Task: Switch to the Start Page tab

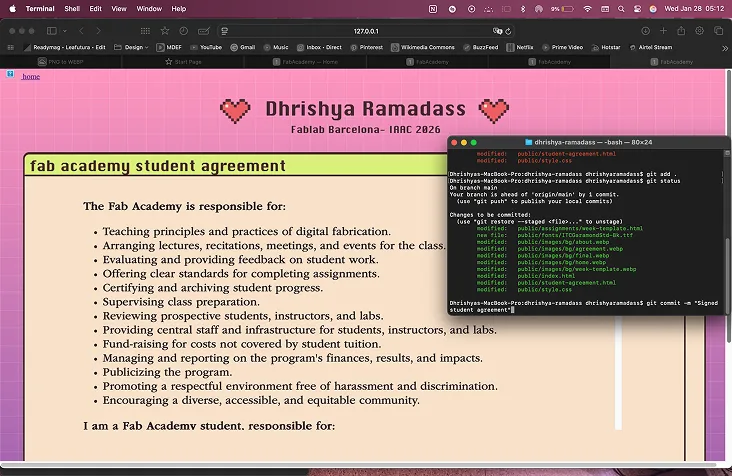Action: point(183,62)
